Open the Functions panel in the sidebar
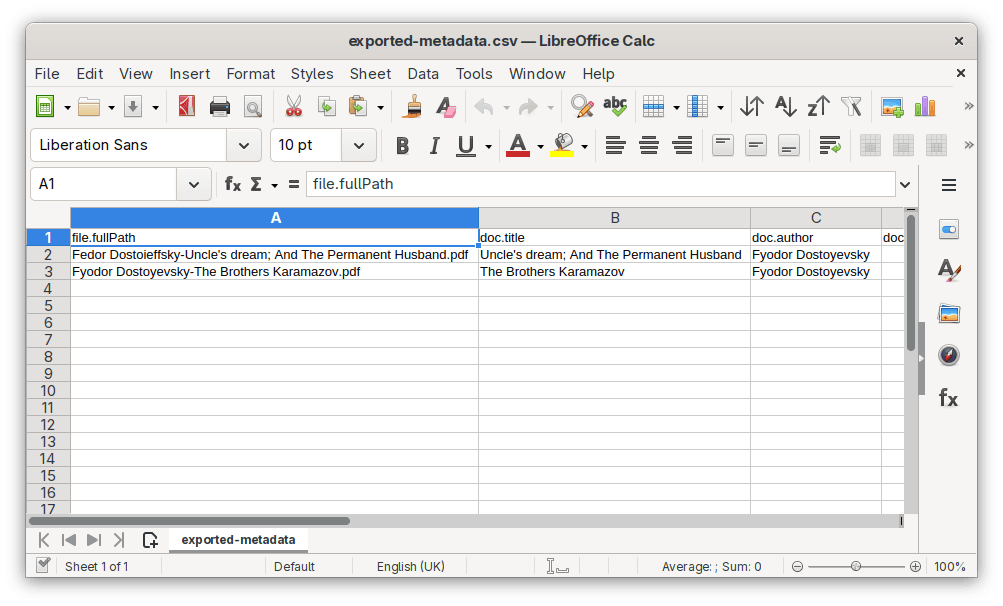 [948, 398]
